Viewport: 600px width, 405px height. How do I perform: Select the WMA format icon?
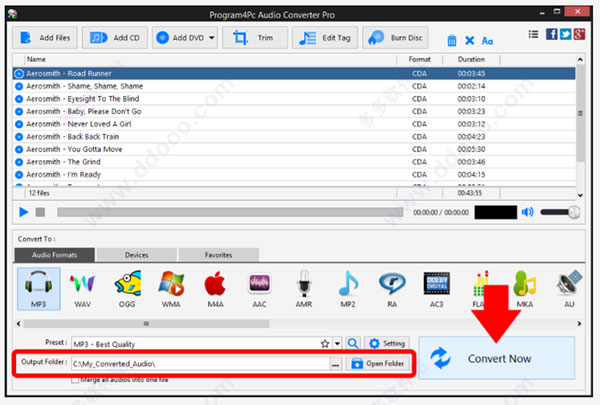[171, 289]
